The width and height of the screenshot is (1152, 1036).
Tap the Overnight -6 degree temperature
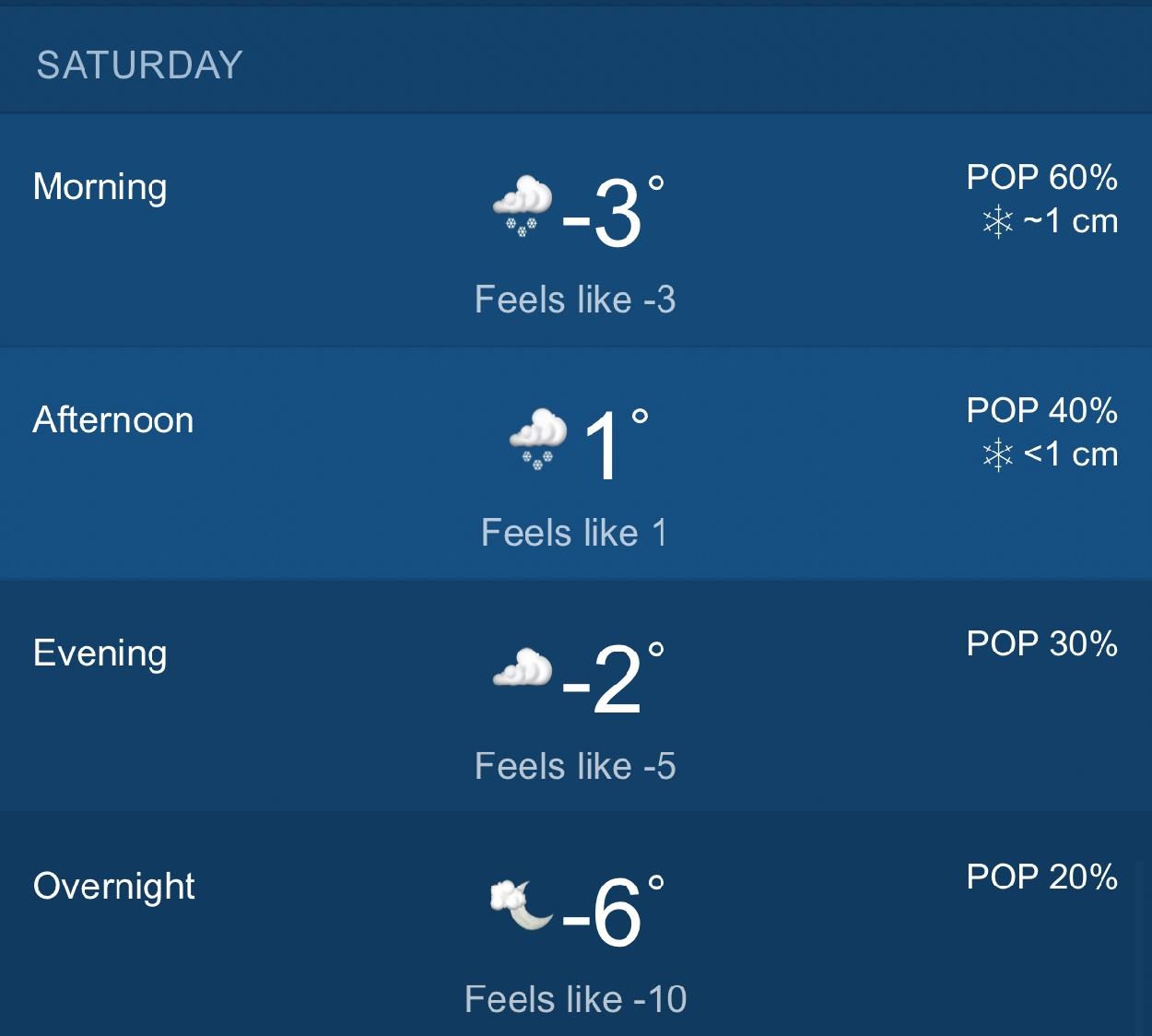[612, 912]
